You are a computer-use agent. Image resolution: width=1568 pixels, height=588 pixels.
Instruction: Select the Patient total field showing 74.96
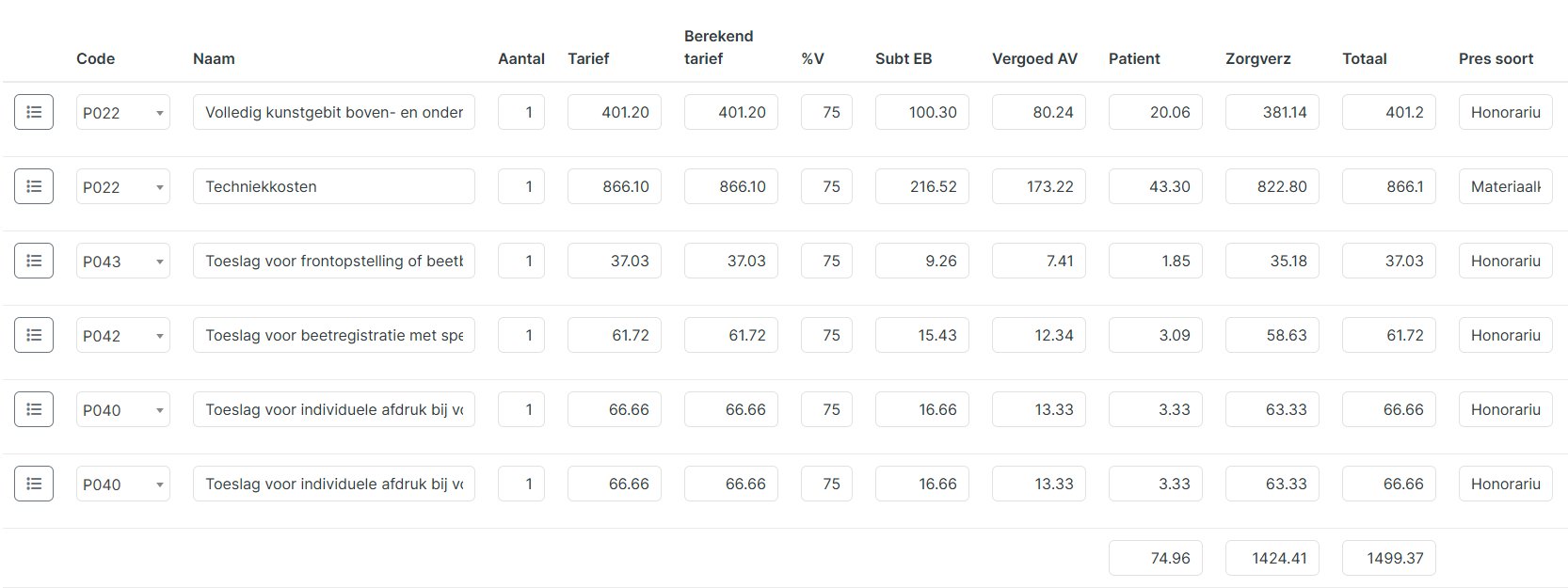tap(1155, 557)
